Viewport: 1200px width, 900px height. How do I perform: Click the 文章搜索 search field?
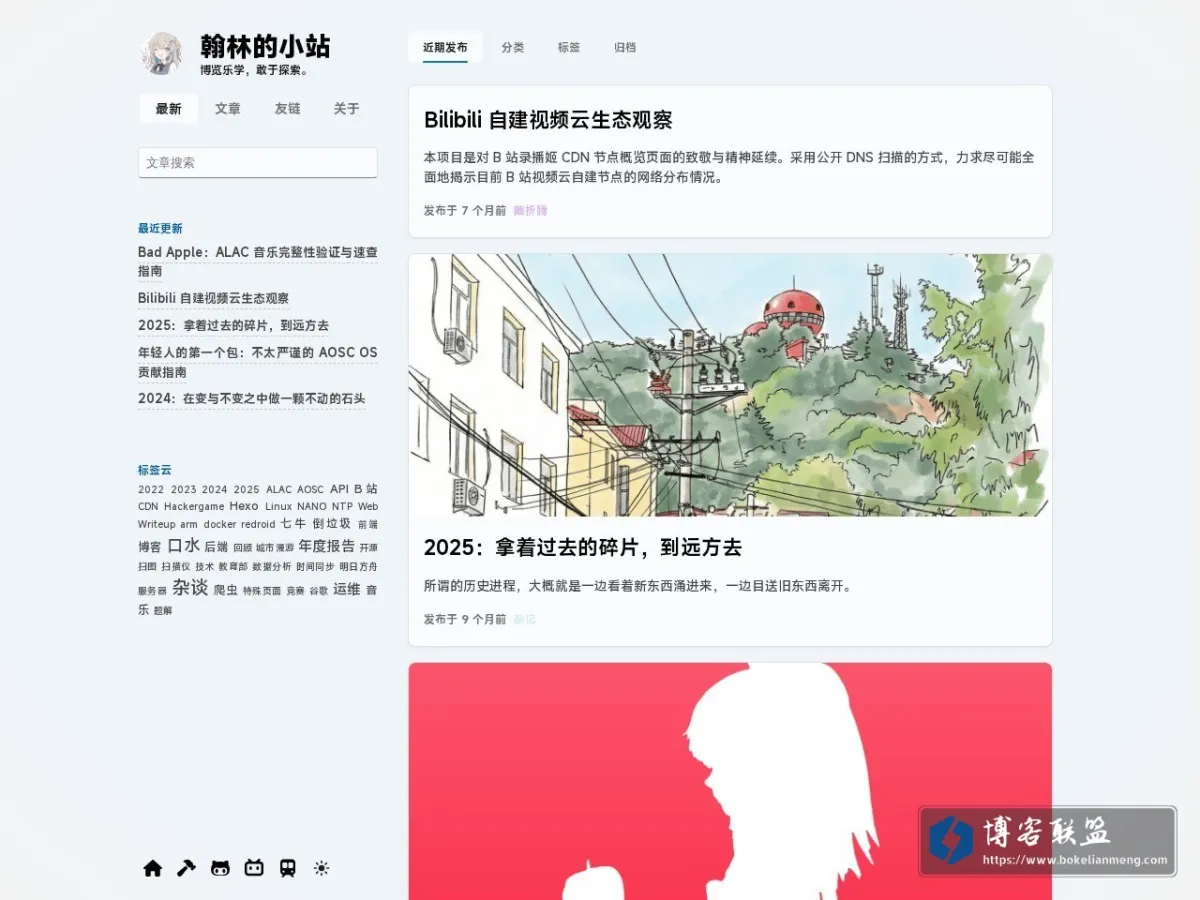click(258, 162)
